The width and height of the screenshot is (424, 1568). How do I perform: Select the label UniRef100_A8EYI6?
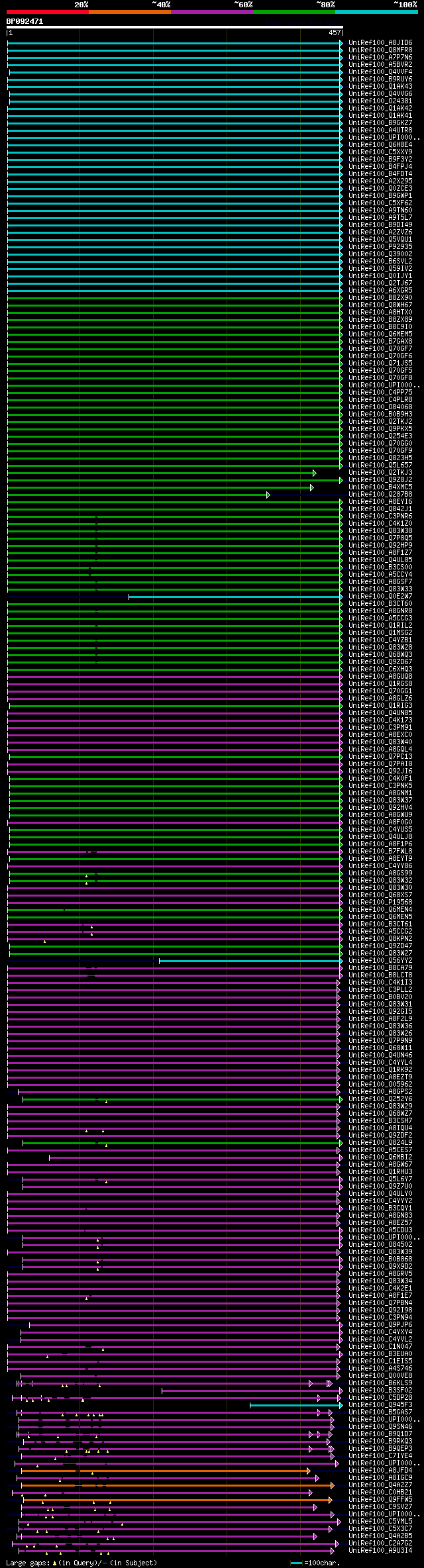coord(380,502)
